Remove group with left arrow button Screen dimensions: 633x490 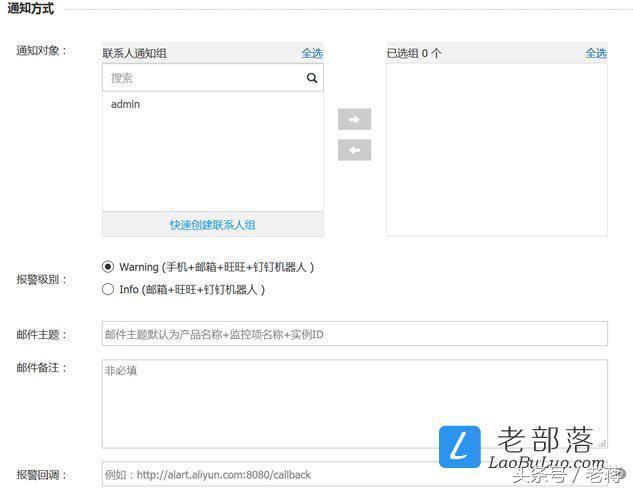[x=354, y=150]
